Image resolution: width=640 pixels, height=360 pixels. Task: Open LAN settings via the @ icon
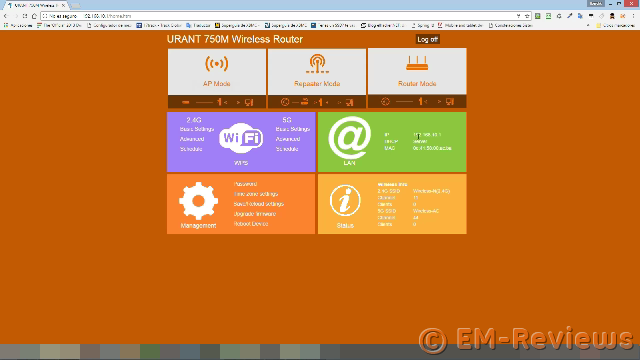click(x=349, y=138)
